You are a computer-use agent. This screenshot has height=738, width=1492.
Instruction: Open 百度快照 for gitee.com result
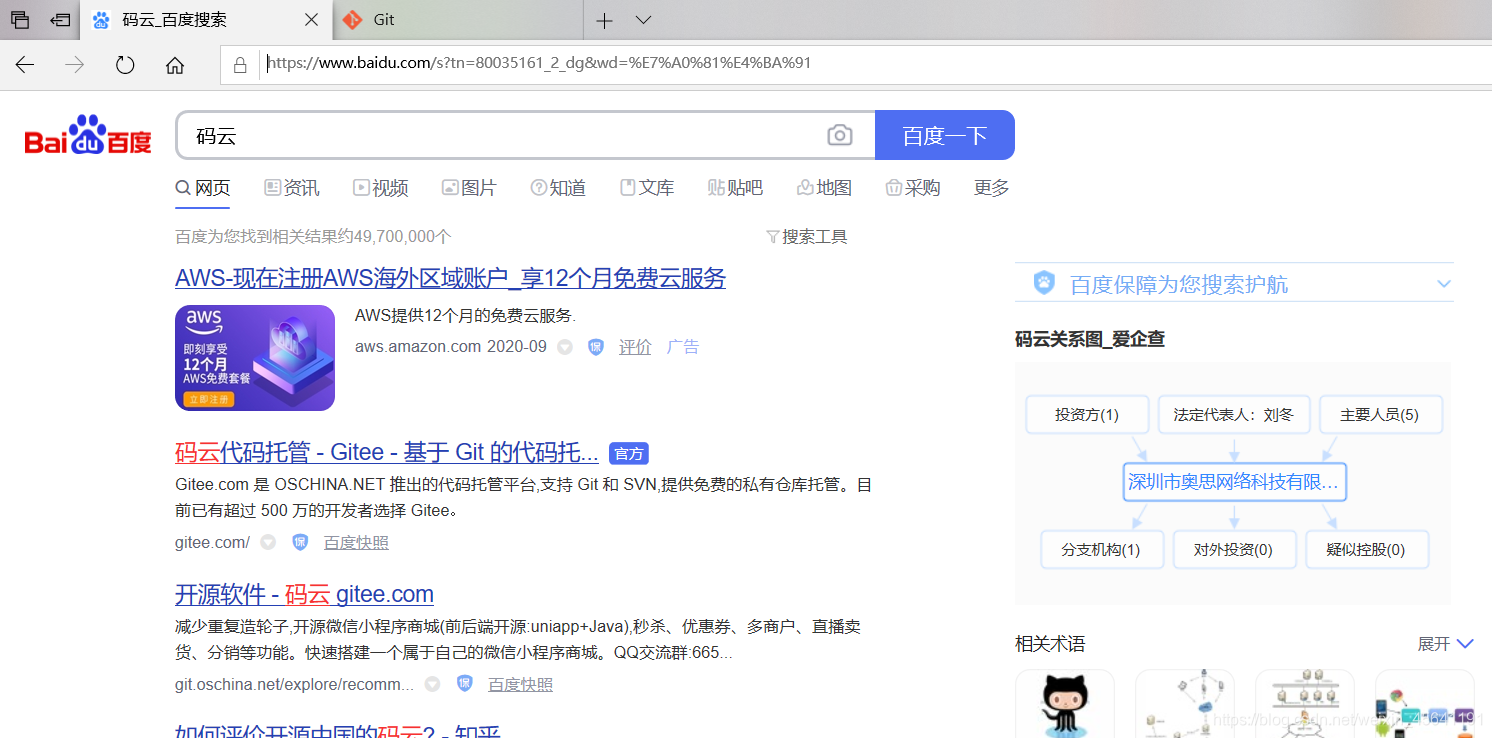click(356, 543)
